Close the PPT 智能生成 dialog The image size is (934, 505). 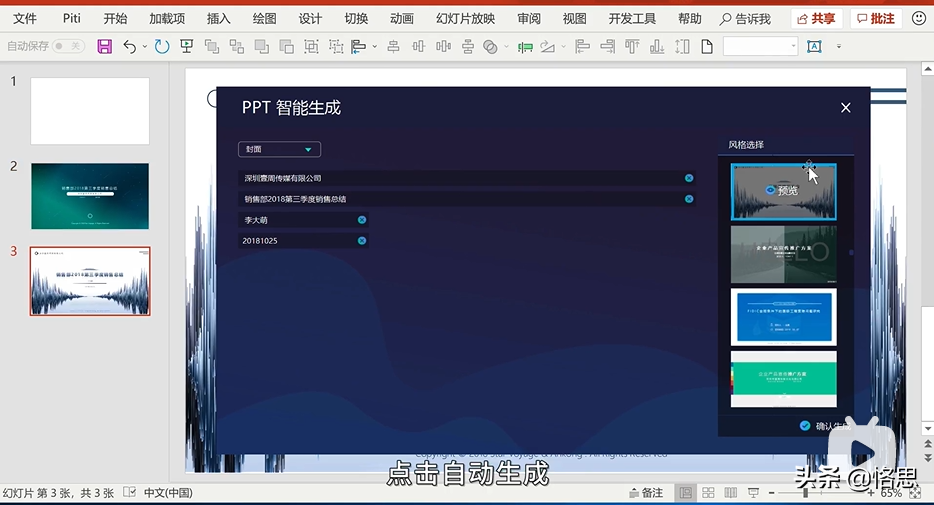point(846,108)
